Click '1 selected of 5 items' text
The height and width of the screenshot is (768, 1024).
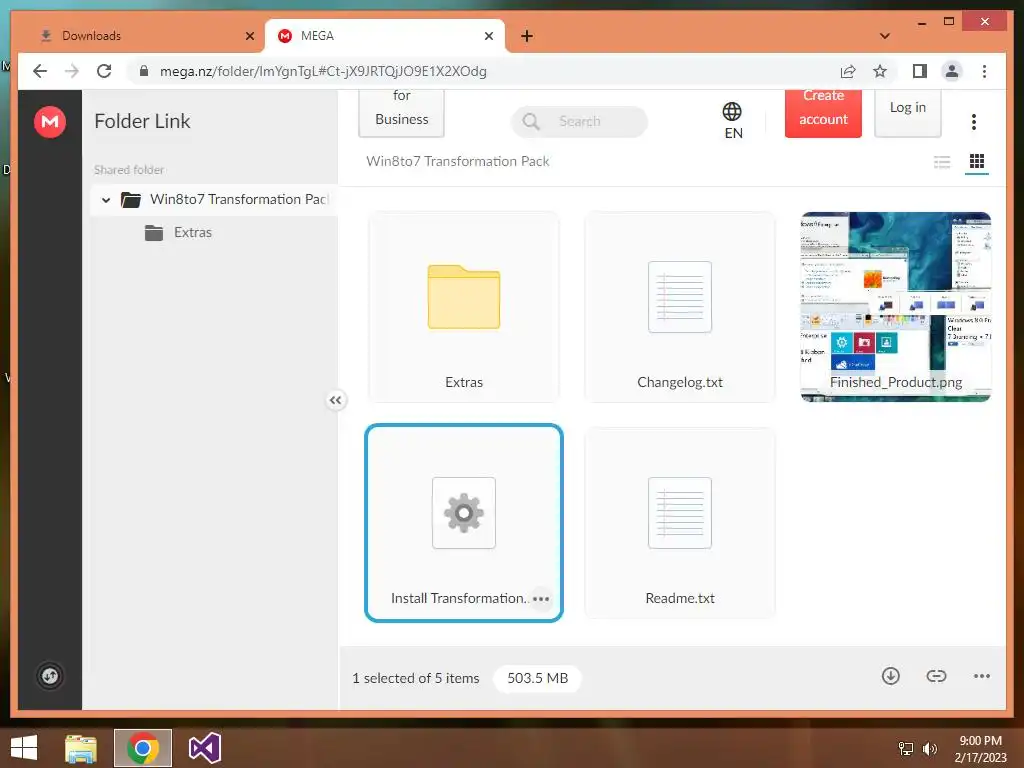pyautogui.click(x=415, y=678)
